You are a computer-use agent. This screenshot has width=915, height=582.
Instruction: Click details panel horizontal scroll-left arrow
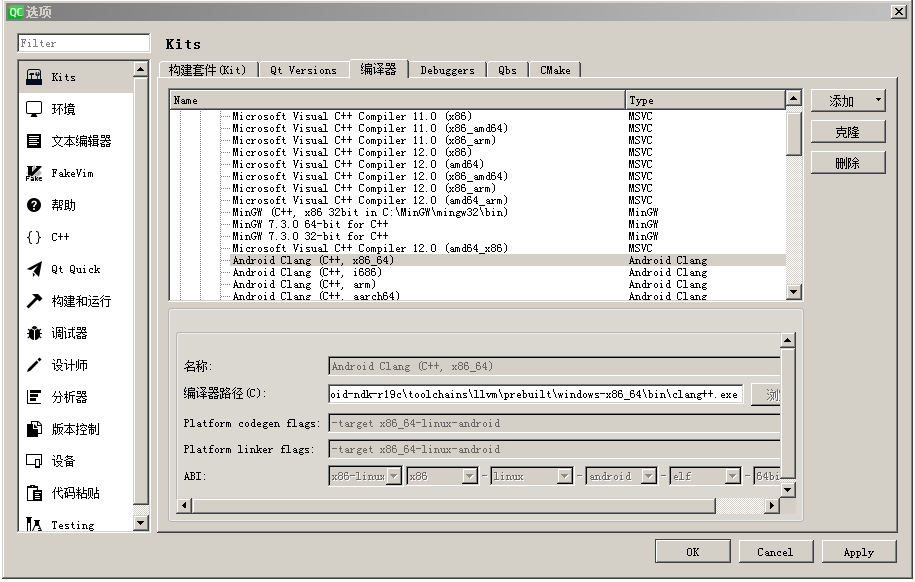click(x=184, y=506)
